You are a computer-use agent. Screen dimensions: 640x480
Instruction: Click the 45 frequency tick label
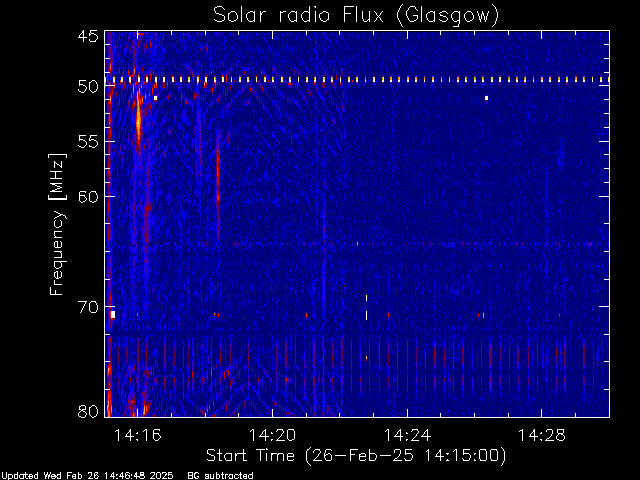tap(88, 36)
